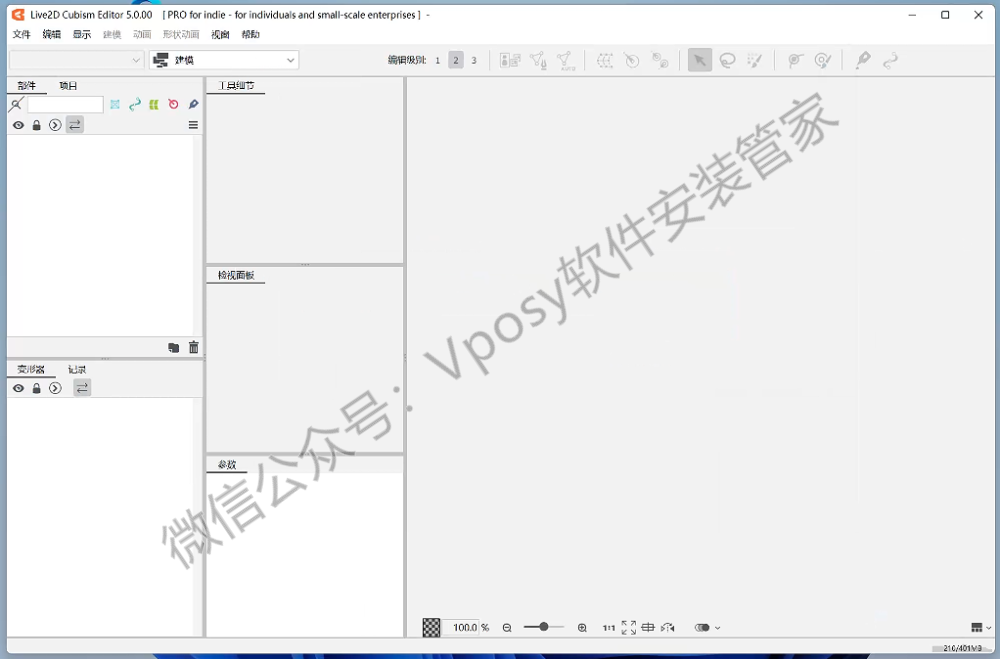Click the 参数 panel tab

pyautogui.click(x=226, y=464)
